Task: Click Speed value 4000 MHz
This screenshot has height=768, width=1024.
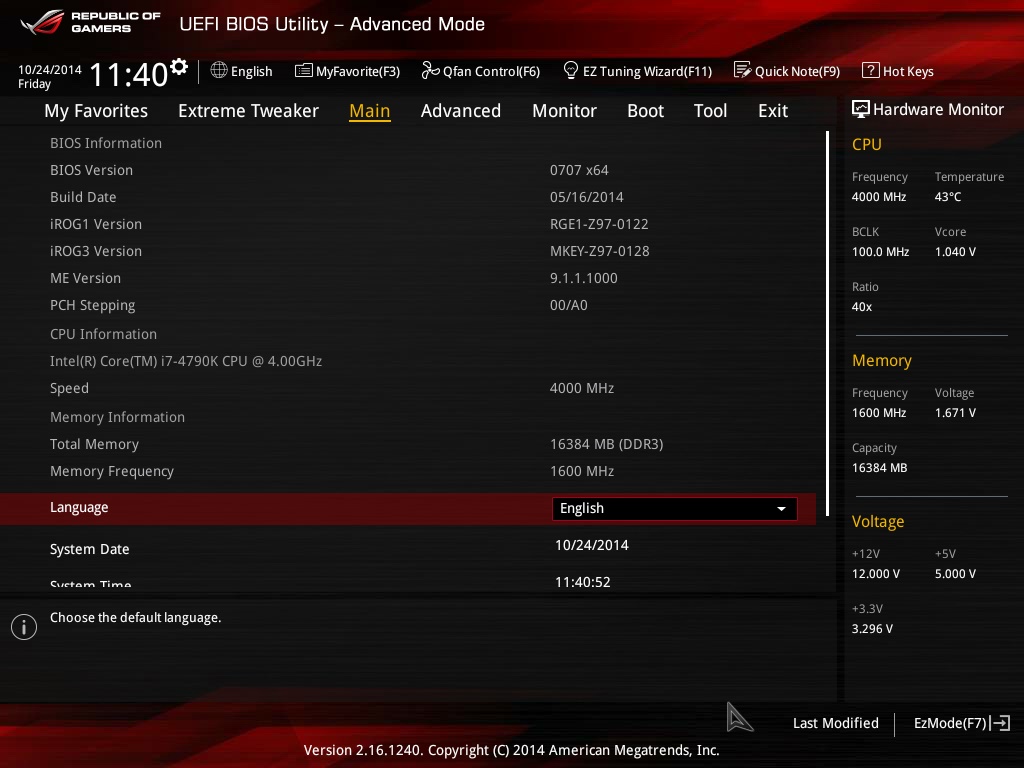Action: (581, 388)
